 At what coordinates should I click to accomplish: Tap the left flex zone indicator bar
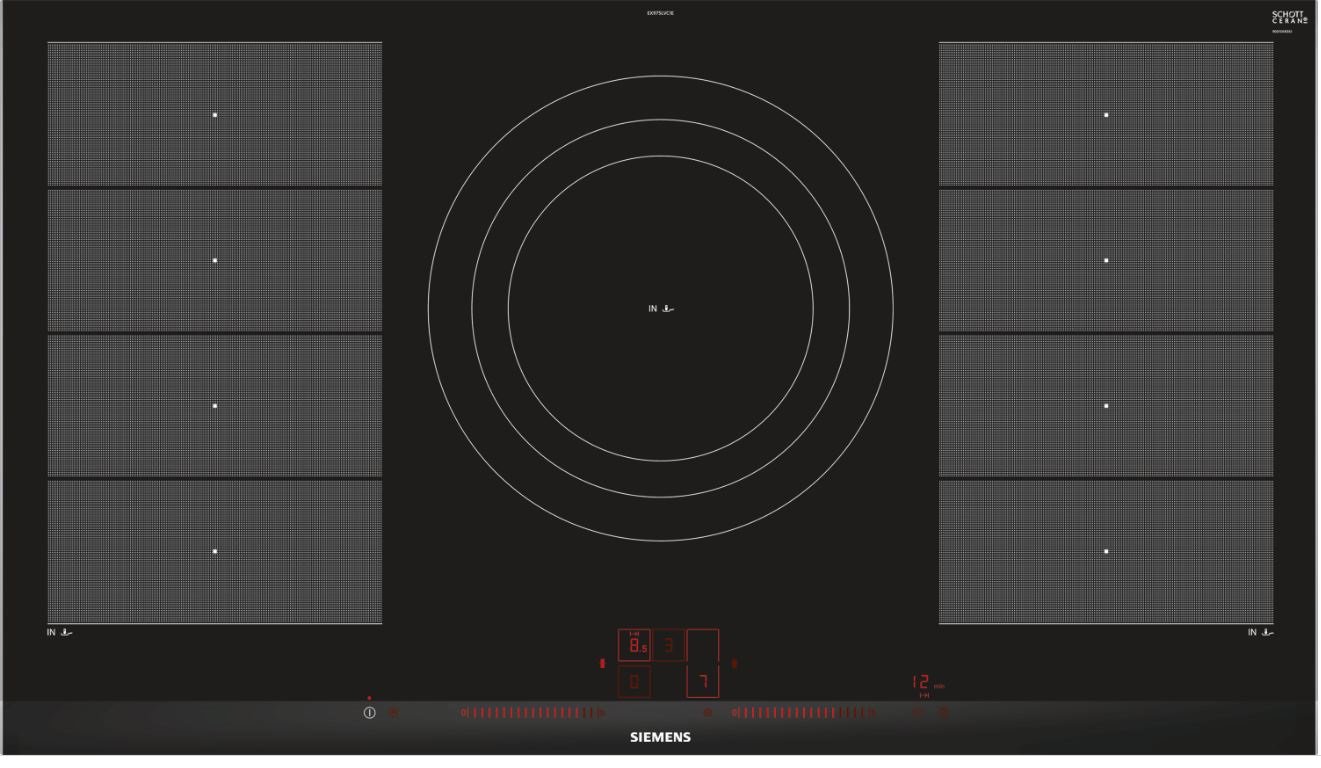coord(602,663)
